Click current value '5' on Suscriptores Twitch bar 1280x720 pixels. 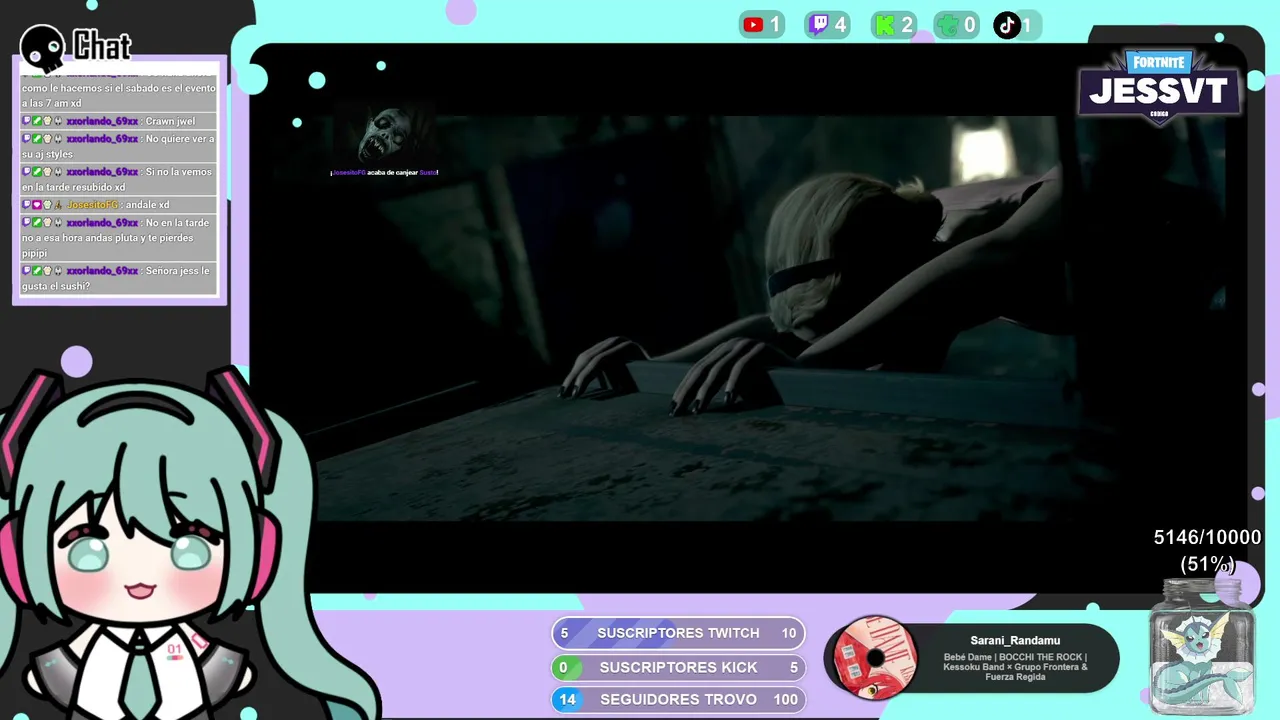(x=564, y=633)
